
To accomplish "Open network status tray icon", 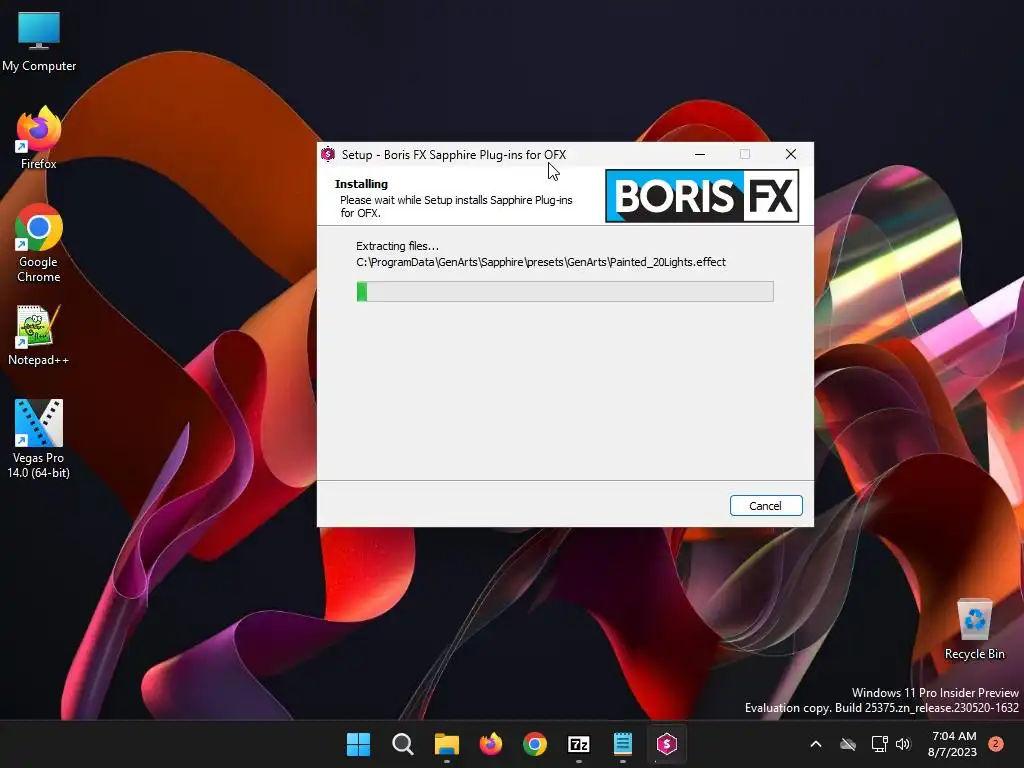I will pyautogui.click(x=879, y=744).
